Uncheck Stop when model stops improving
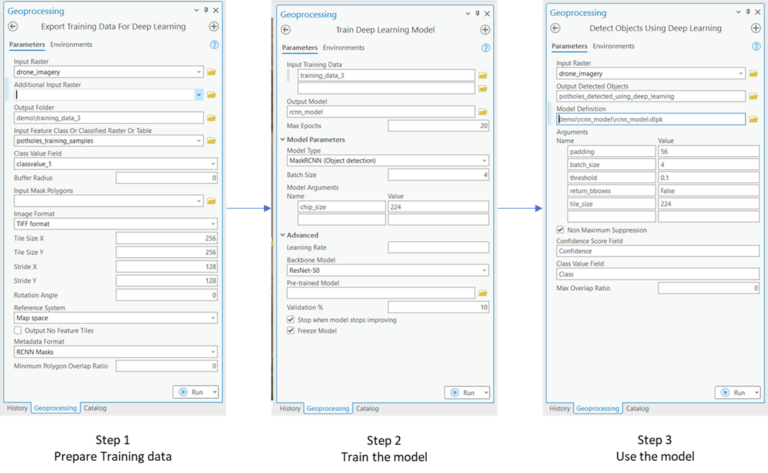This screenshot has width=768, height=473. coord(290,320)
